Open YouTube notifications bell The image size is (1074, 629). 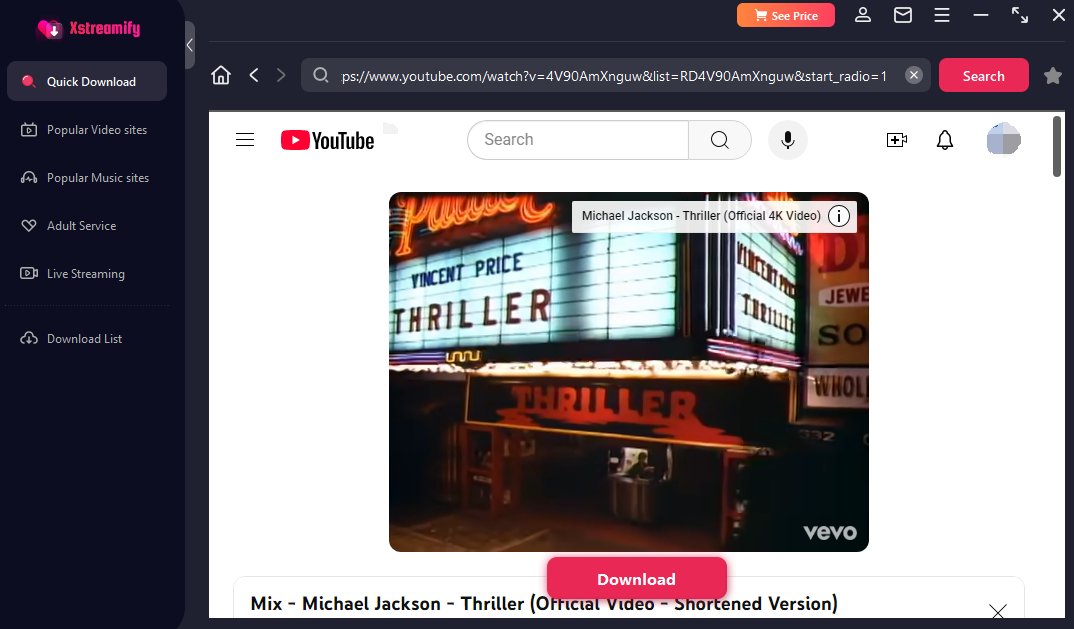(x=945, y=140)
